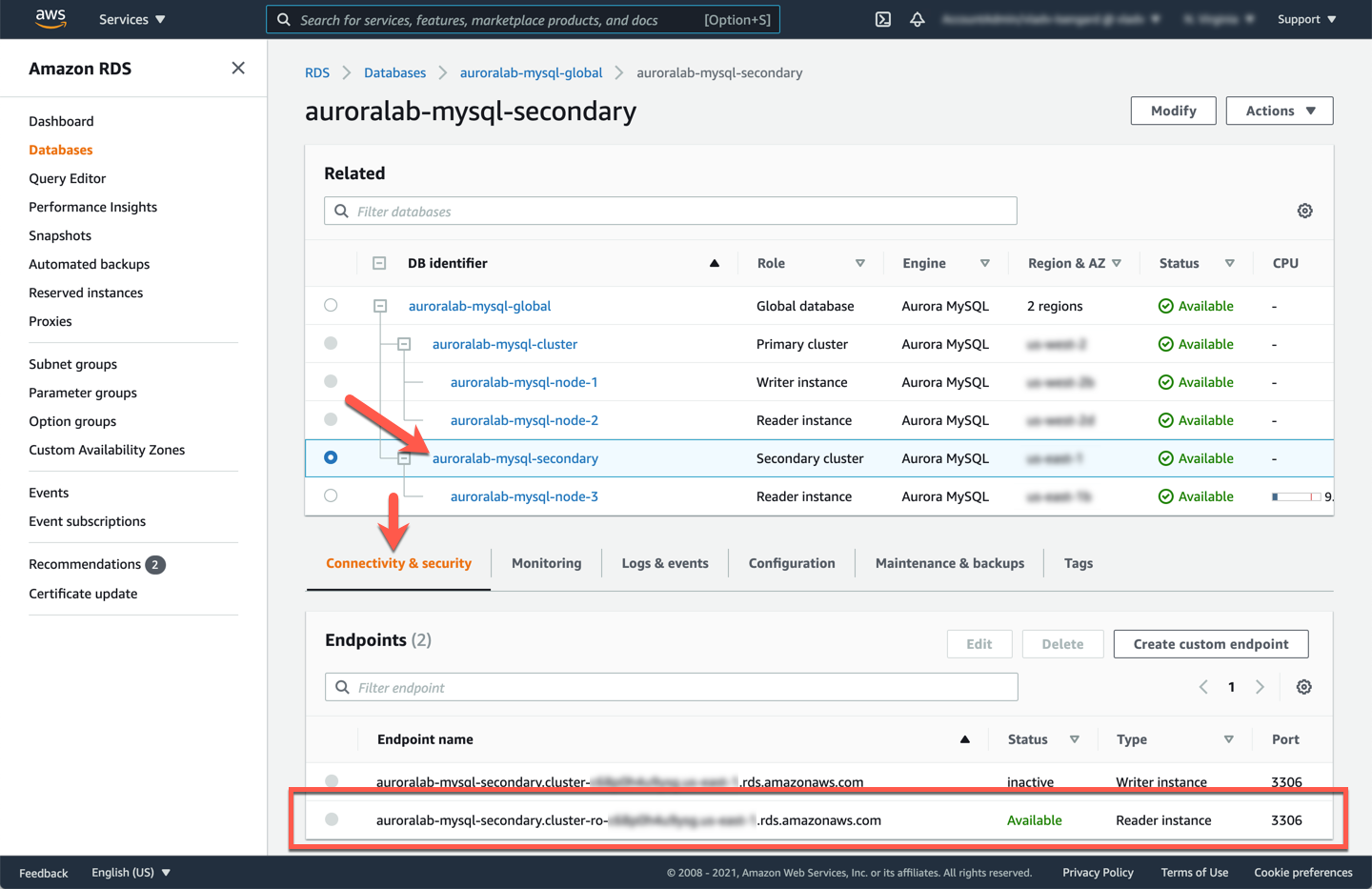Viewport: 1372px width, 889px height.
Task: Open AWS CloudShell from the top bar
Action: click(881, 19)
